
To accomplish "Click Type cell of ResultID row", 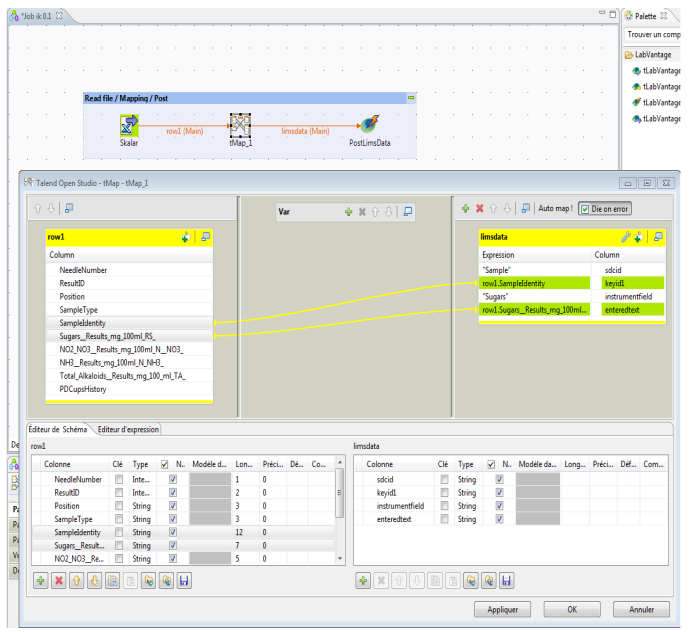I will pyautogui.click(x=141, y=492).
